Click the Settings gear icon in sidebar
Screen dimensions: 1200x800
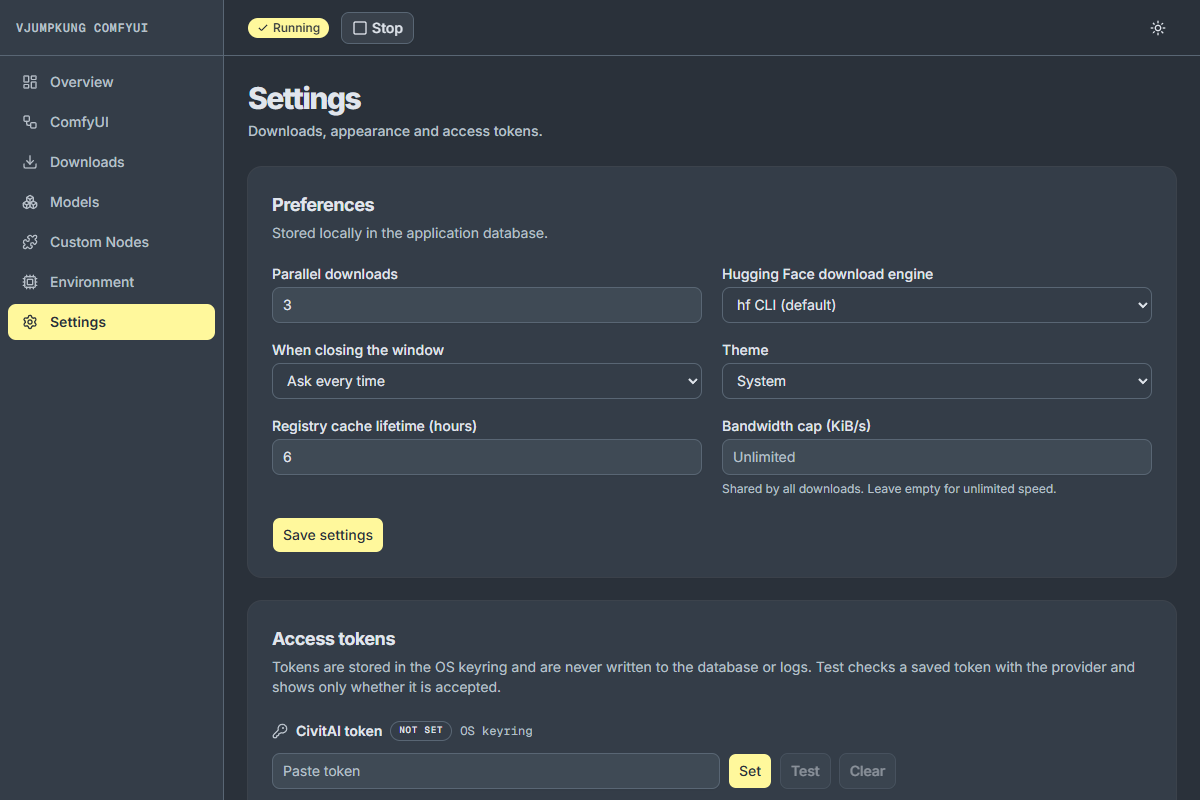[30, 322]
